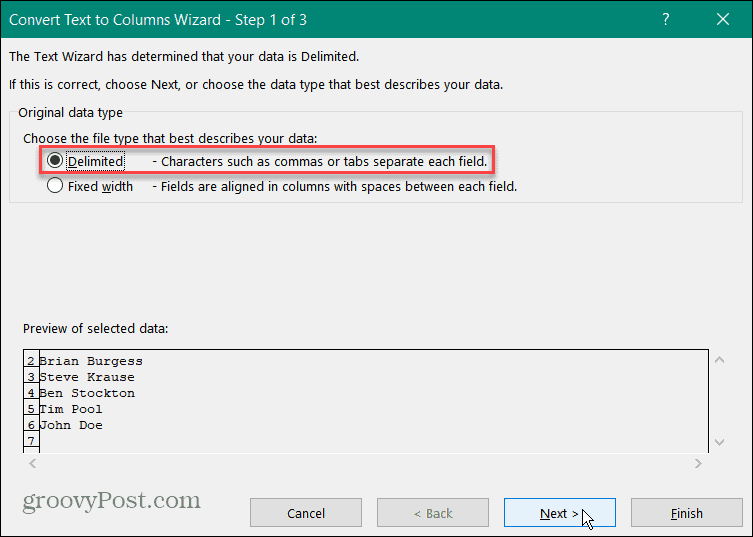Image resolution: width=753 pixels, height=537 pixels.
Task: Click the Ben Stockton preview row
Action: pyautogui.click(x=87, y=393)
